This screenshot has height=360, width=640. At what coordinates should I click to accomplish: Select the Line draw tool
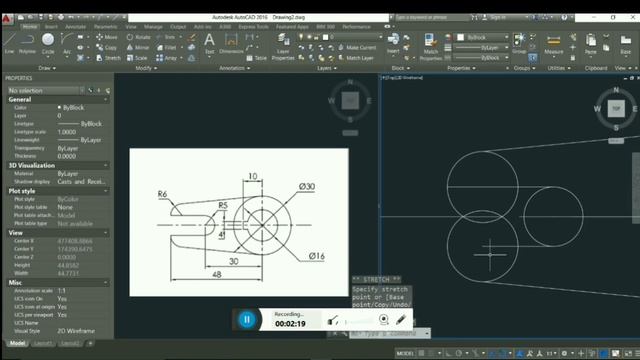point(9,43)
